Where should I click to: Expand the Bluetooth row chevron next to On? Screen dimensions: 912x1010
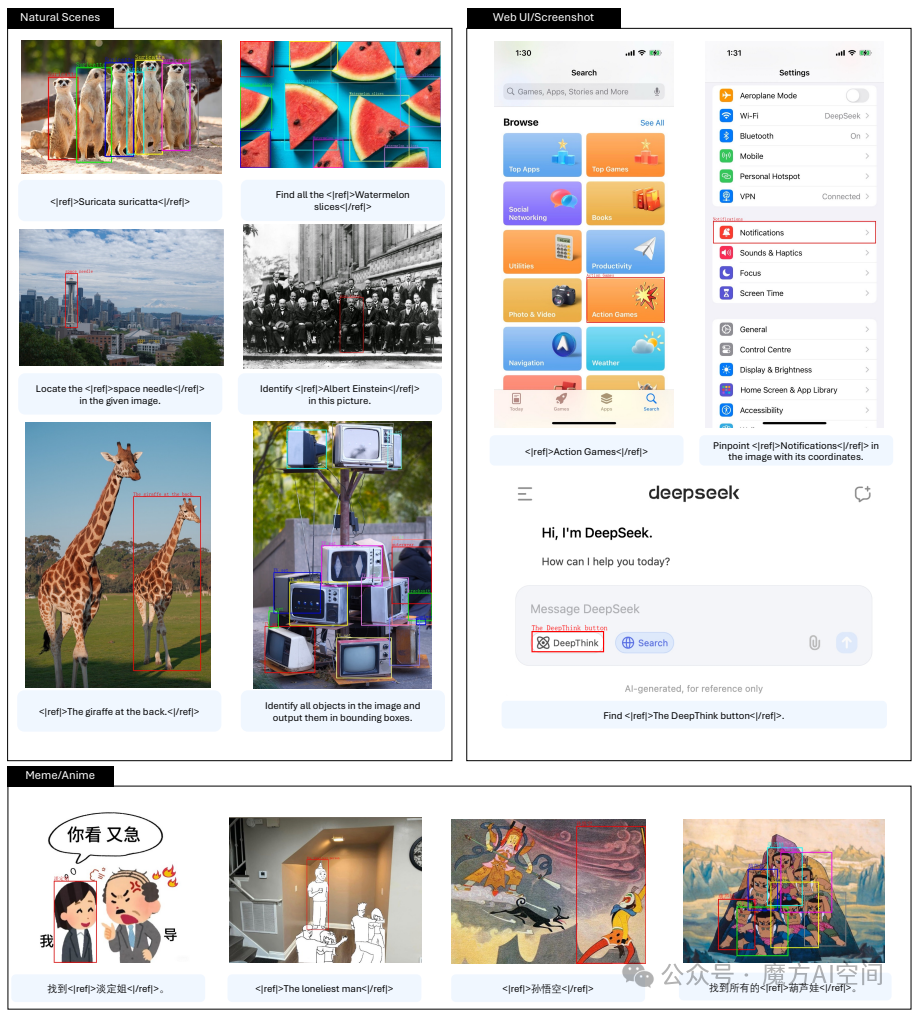click(867, 136)
